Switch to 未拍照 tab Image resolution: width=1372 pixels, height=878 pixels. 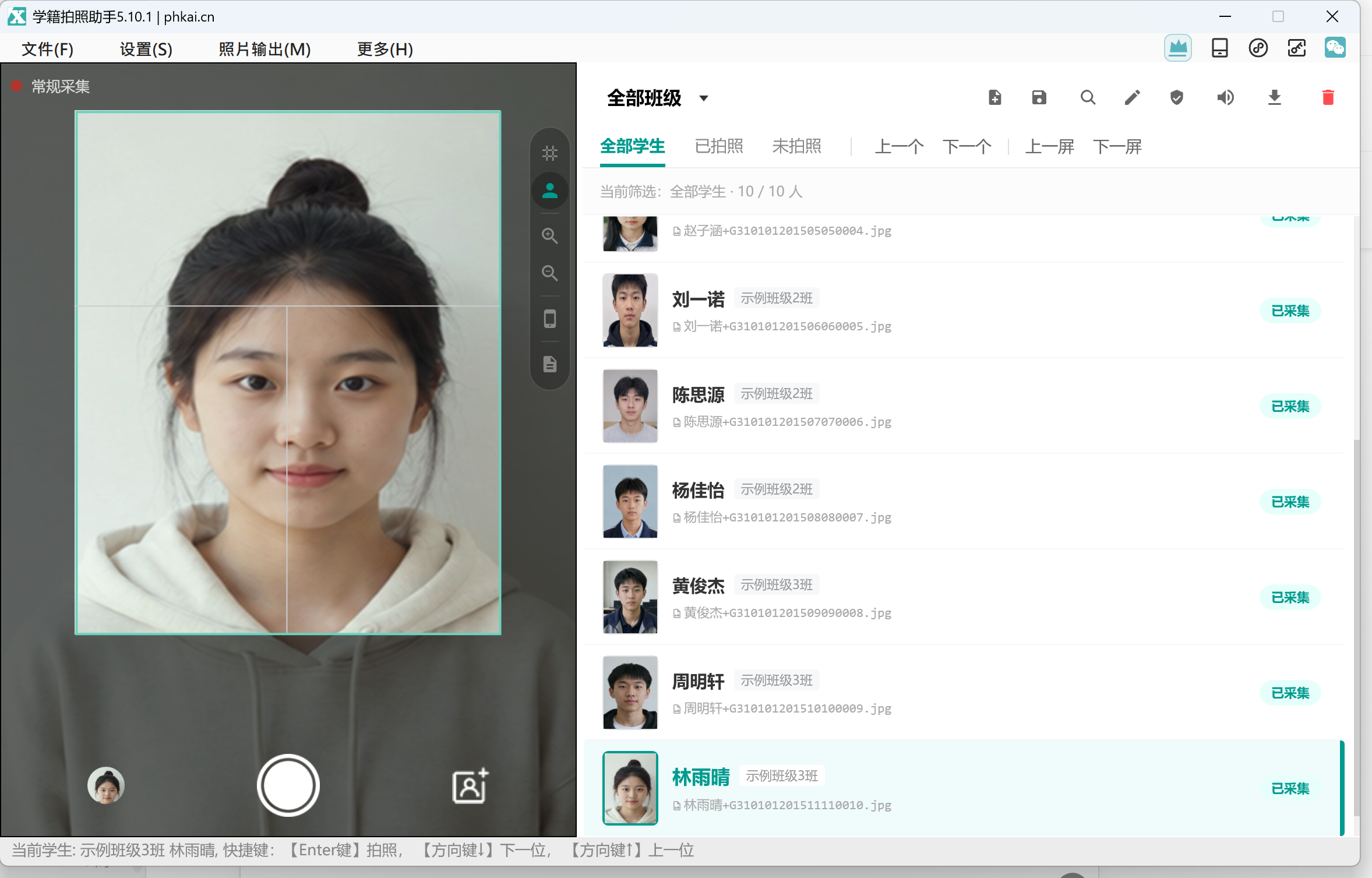tap(796, 146)
